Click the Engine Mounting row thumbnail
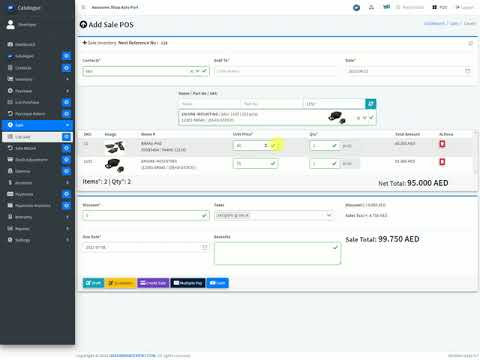This screenshot has height=360, width=480. coord(114,165)
